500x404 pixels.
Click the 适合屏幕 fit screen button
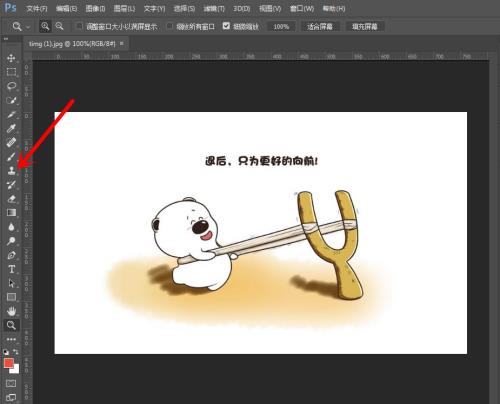point(319,26)
